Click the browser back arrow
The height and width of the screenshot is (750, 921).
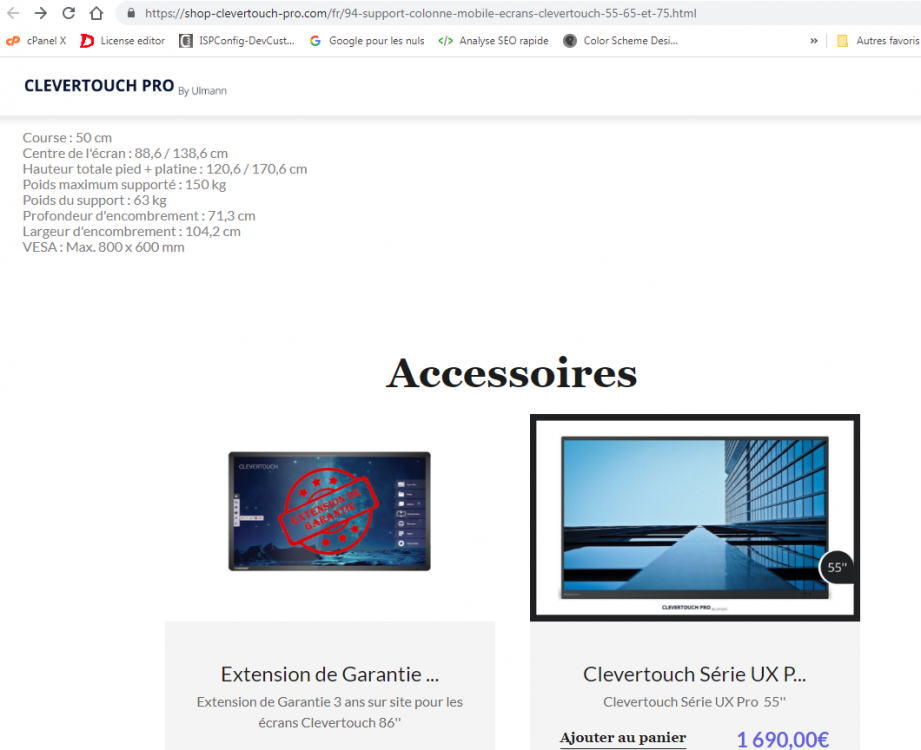13,13
